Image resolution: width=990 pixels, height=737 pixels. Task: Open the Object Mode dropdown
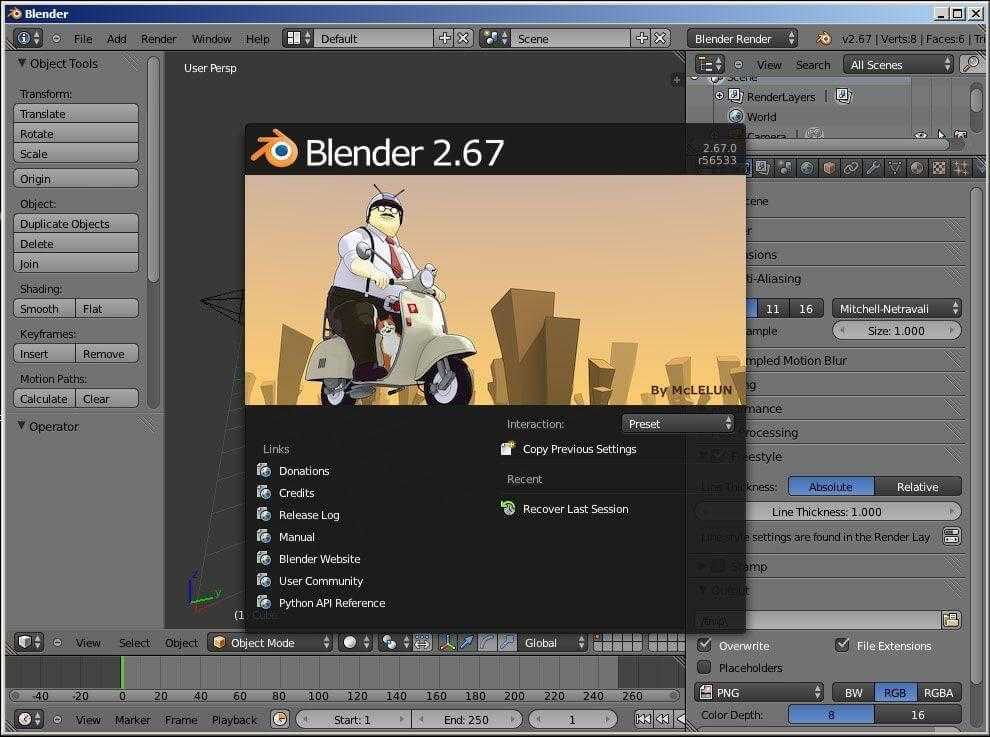point(270,643)
